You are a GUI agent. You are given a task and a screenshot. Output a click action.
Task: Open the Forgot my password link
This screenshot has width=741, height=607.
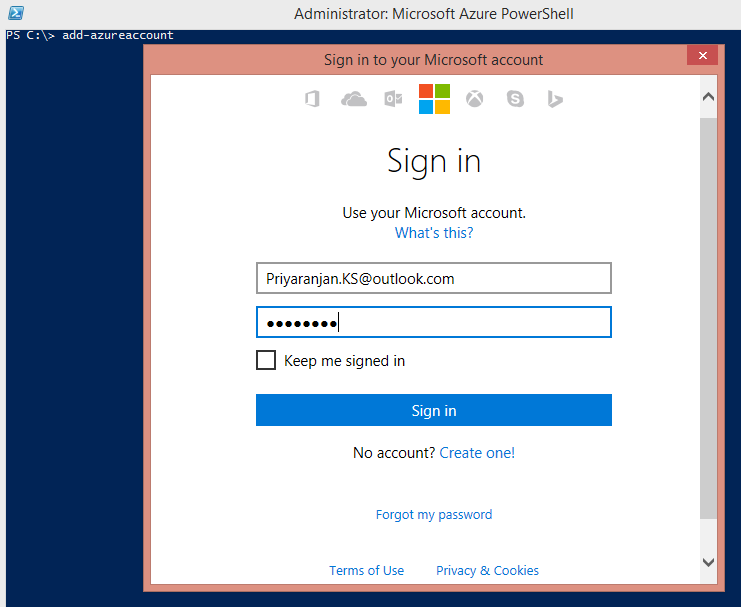[x=434, y=514]
